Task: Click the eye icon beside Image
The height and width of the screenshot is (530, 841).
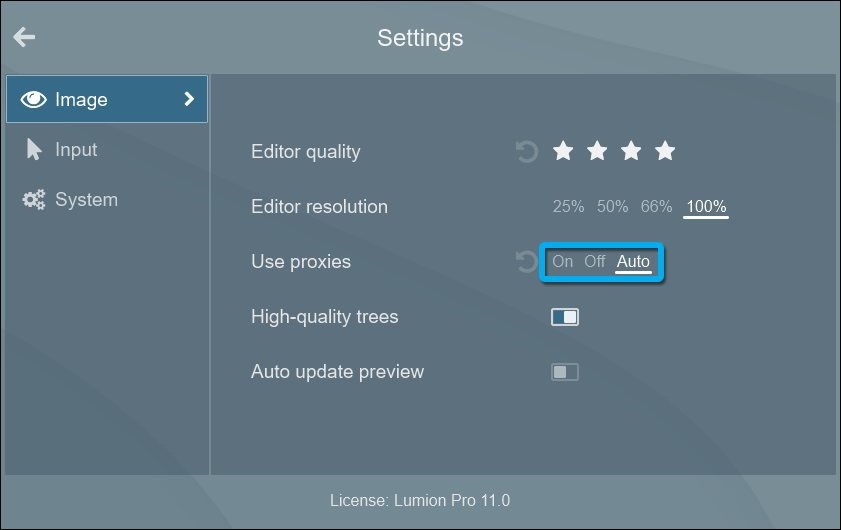Action: [x=34, y=100]
